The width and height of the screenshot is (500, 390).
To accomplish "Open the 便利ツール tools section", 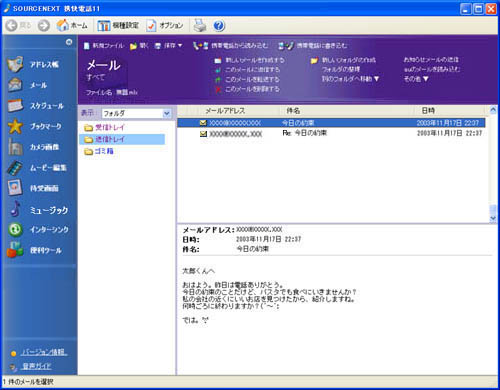I will point(34,250).
